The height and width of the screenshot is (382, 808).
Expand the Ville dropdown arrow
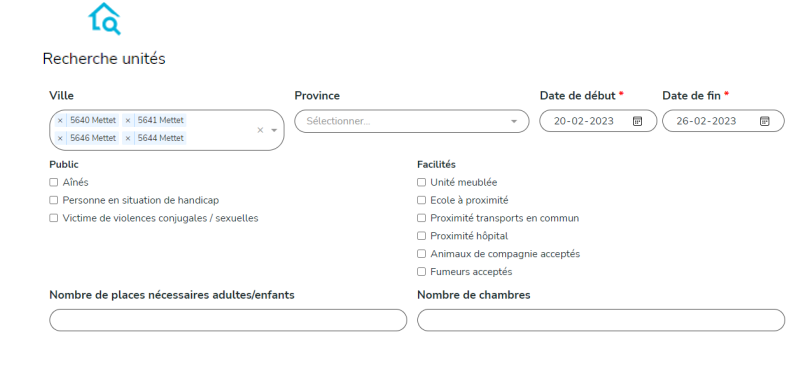[274, 130]
